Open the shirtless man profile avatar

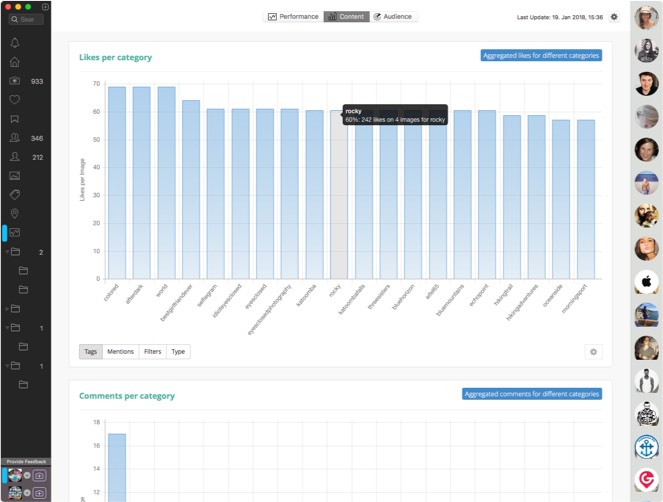tap(647, 381)
